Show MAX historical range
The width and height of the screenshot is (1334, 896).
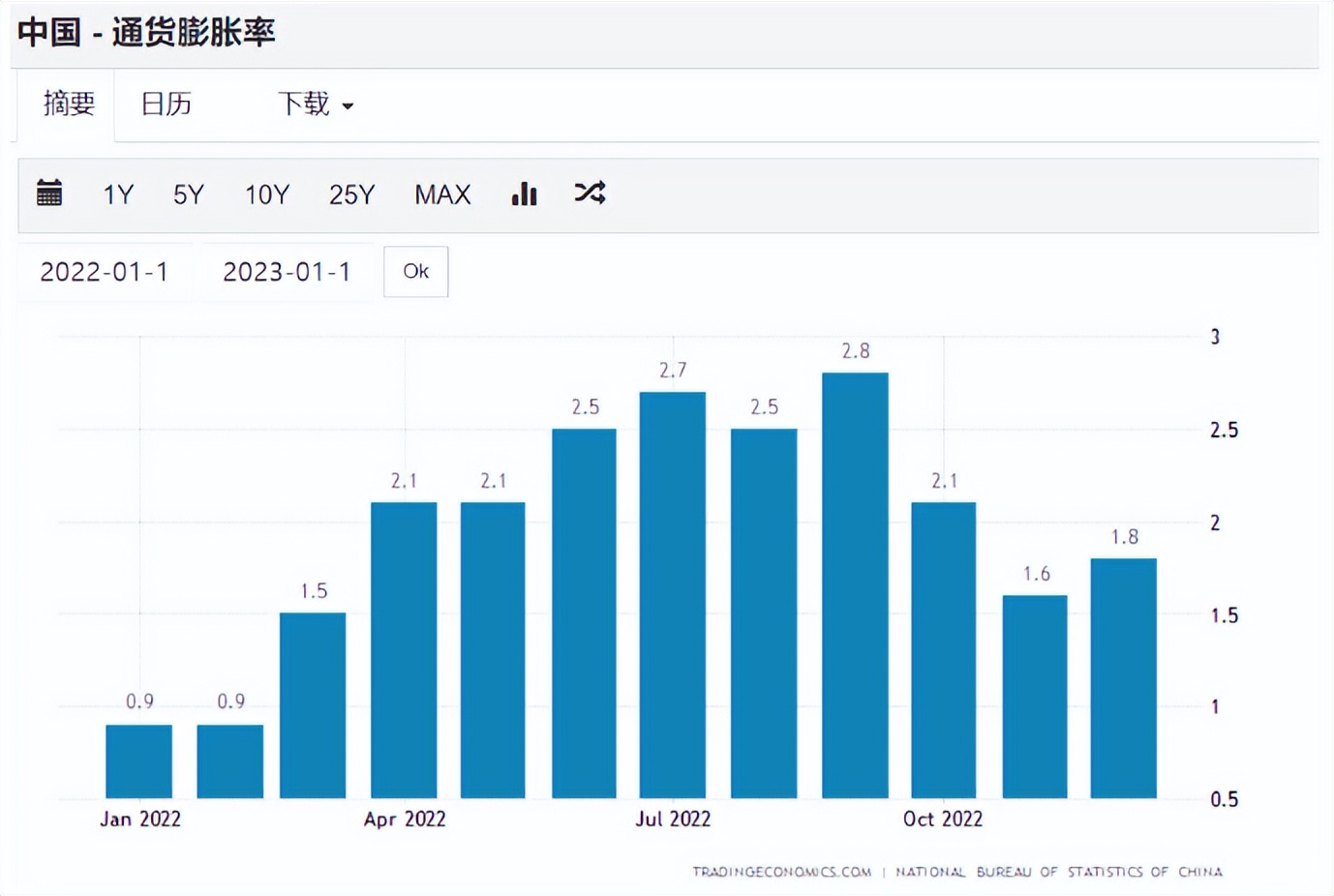442,194
